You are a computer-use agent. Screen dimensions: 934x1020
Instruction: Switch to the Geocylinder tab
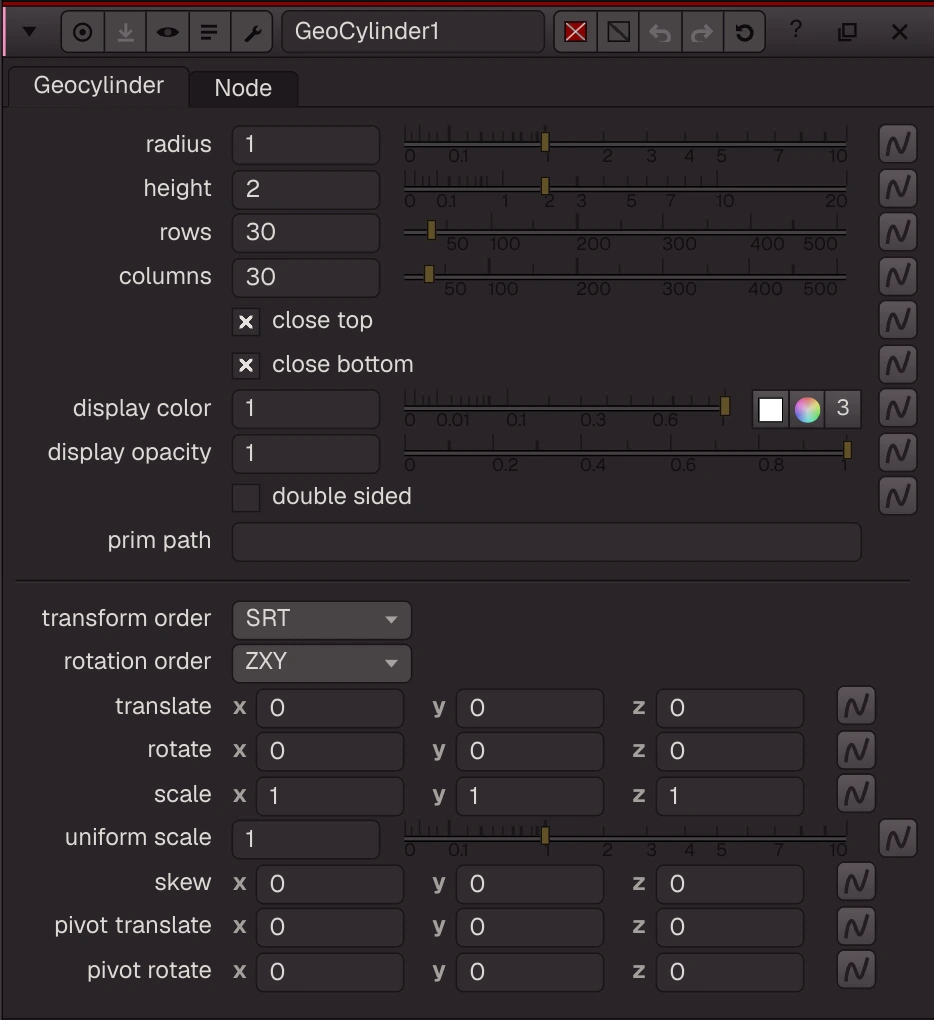pyautogui.click(x=99, y=86)
